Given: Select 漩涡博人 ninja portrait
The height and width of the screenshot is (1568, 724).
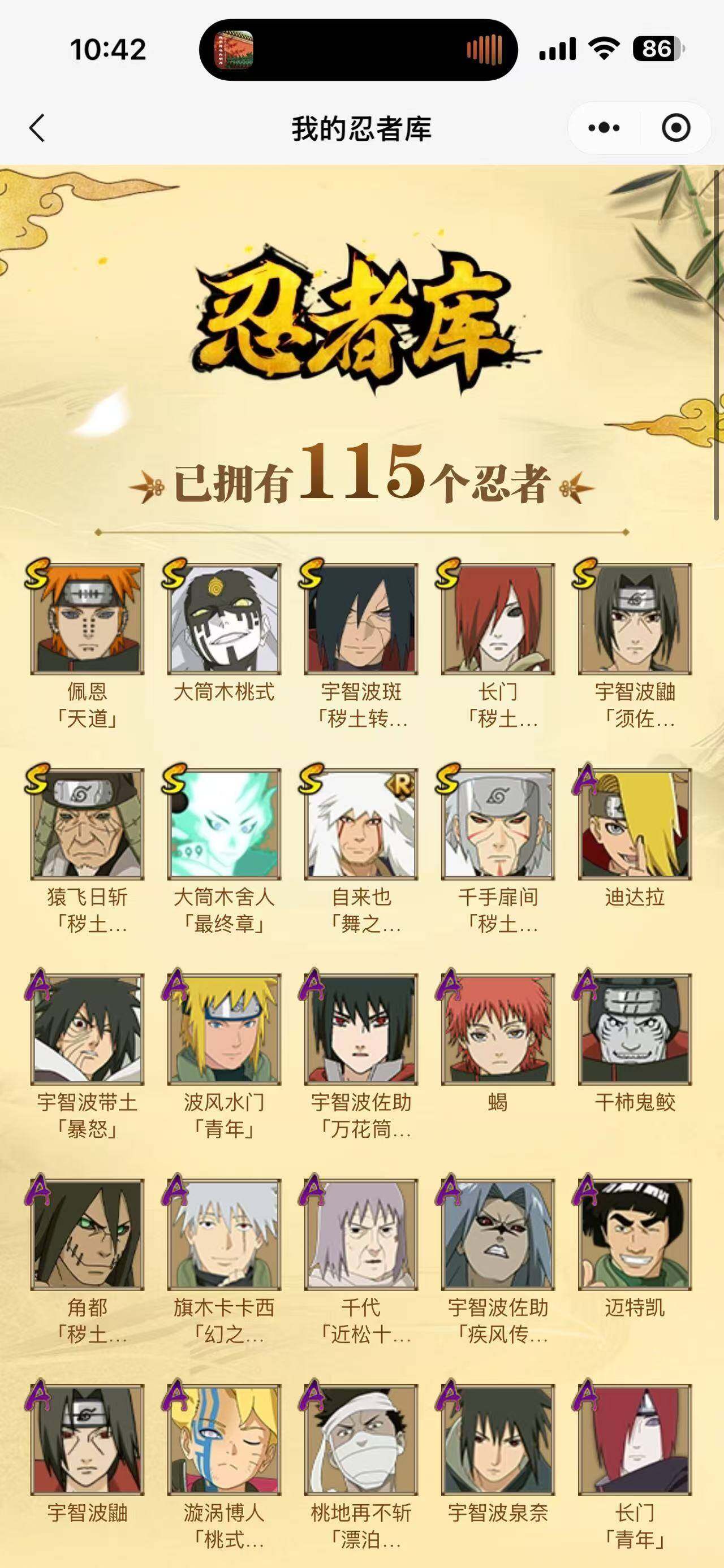Looking at the screenshot, I should click(x=224, y=1439).
